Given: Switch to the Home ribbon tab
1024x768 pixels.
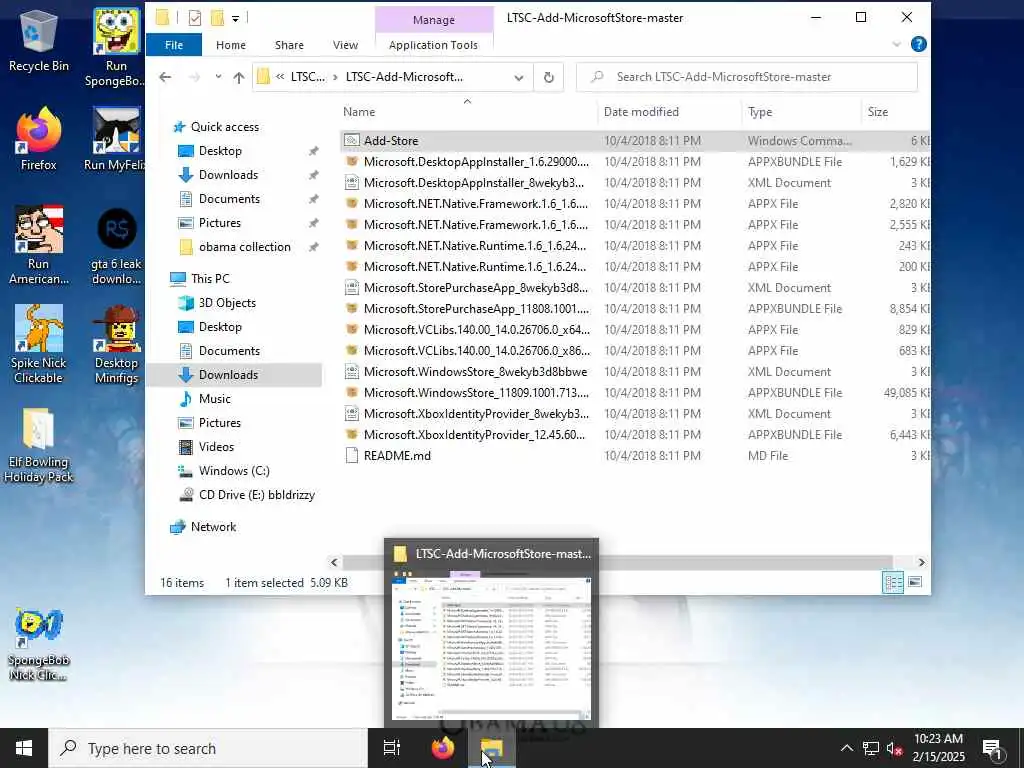Looking at the screenshot, I should point(231,45).
